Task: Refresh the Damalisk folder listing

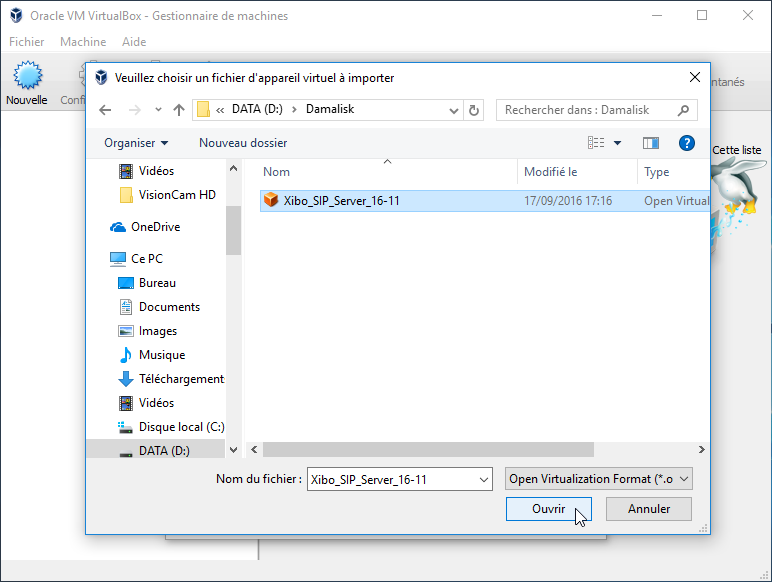Action: pos(474,110)
